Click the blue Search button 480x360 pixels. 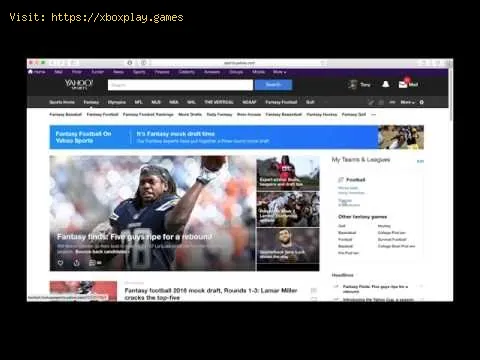click(273, 85)
